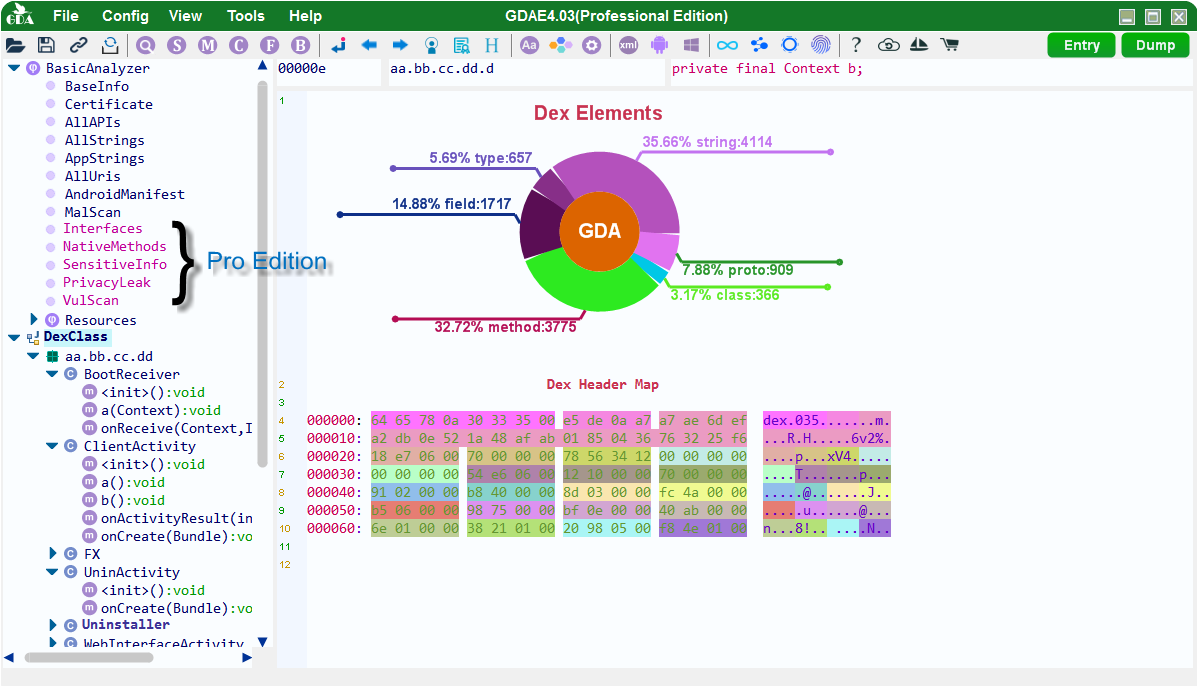Click the colored hexagons toolbar icon
This screenshot has width=1198, height=686.
(x=560, y=45)
